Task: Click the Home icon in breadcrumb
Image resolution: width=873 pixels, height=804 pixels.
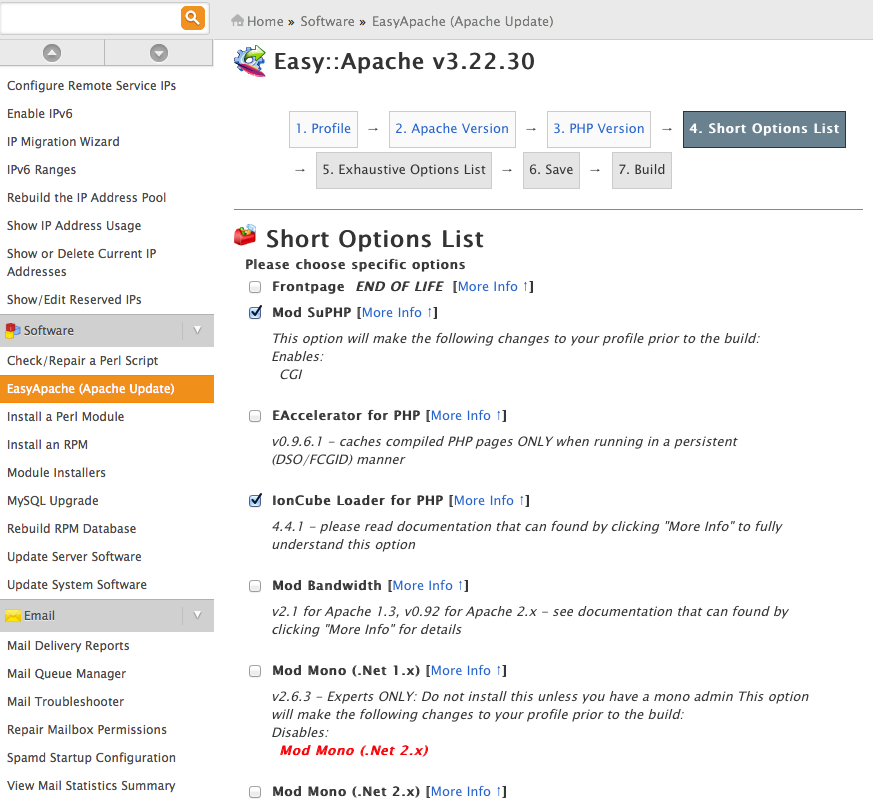Action: (238, 20)
